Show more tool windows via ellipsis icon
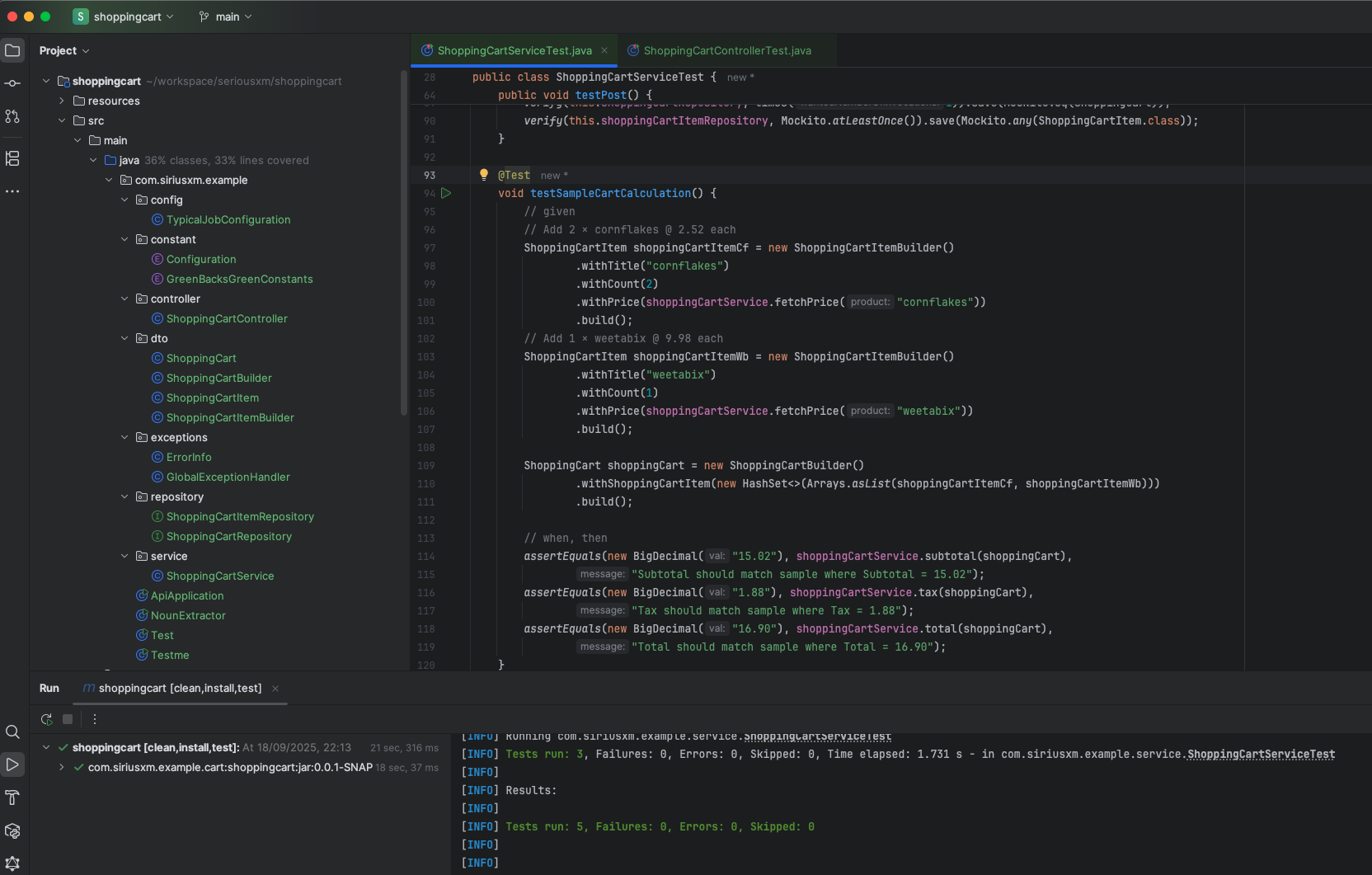The height and width of the screenshot is (875, 1372). (x=12, y=191)
